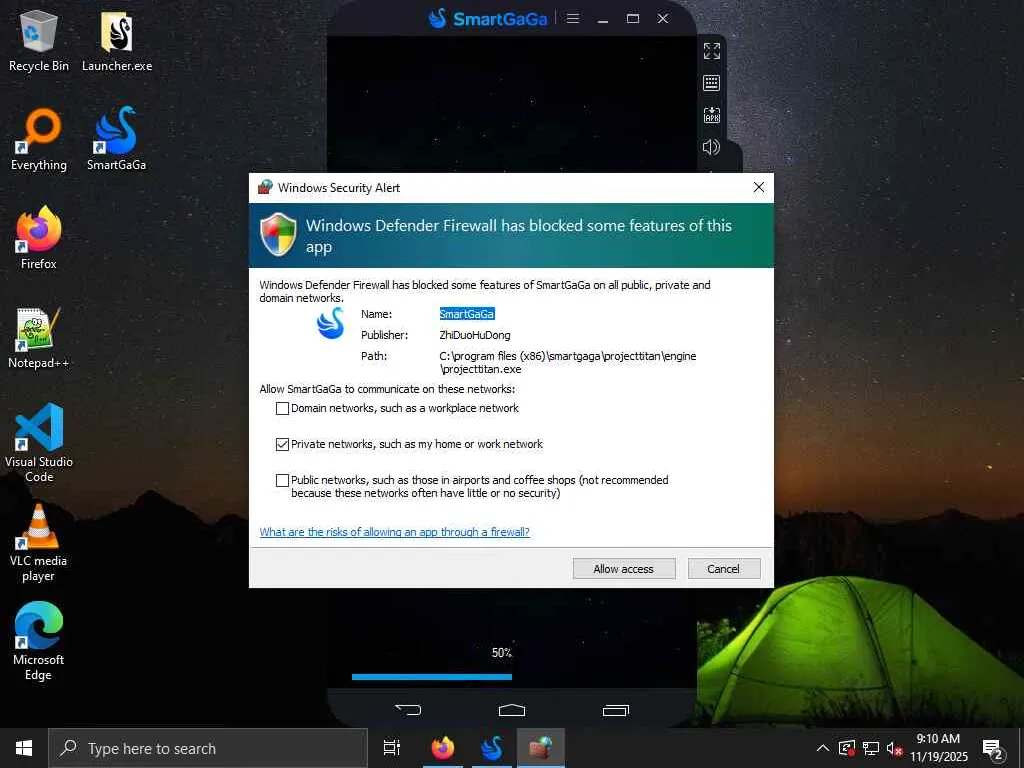This screenshot has width=1024, height=768.
Task: Show hidden system tray icons
Action: 823,748
